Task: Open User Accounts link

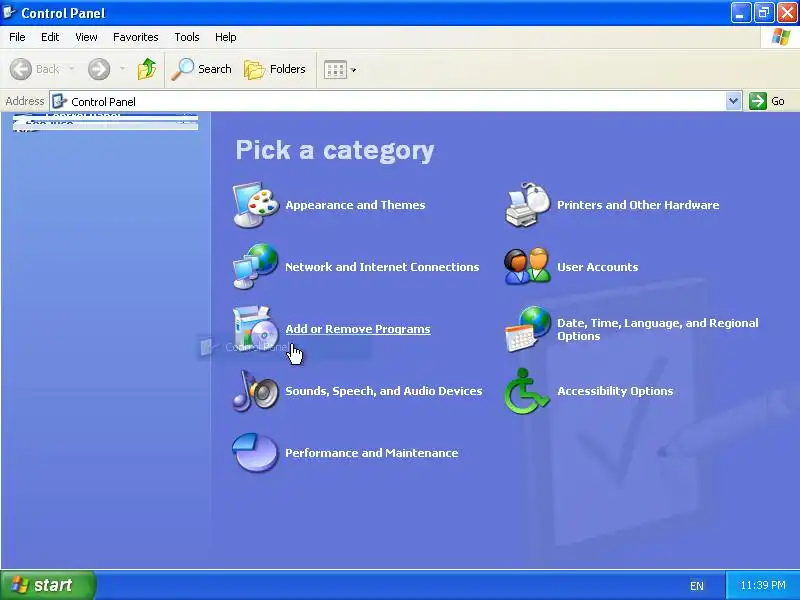Action: pos(597,267)
